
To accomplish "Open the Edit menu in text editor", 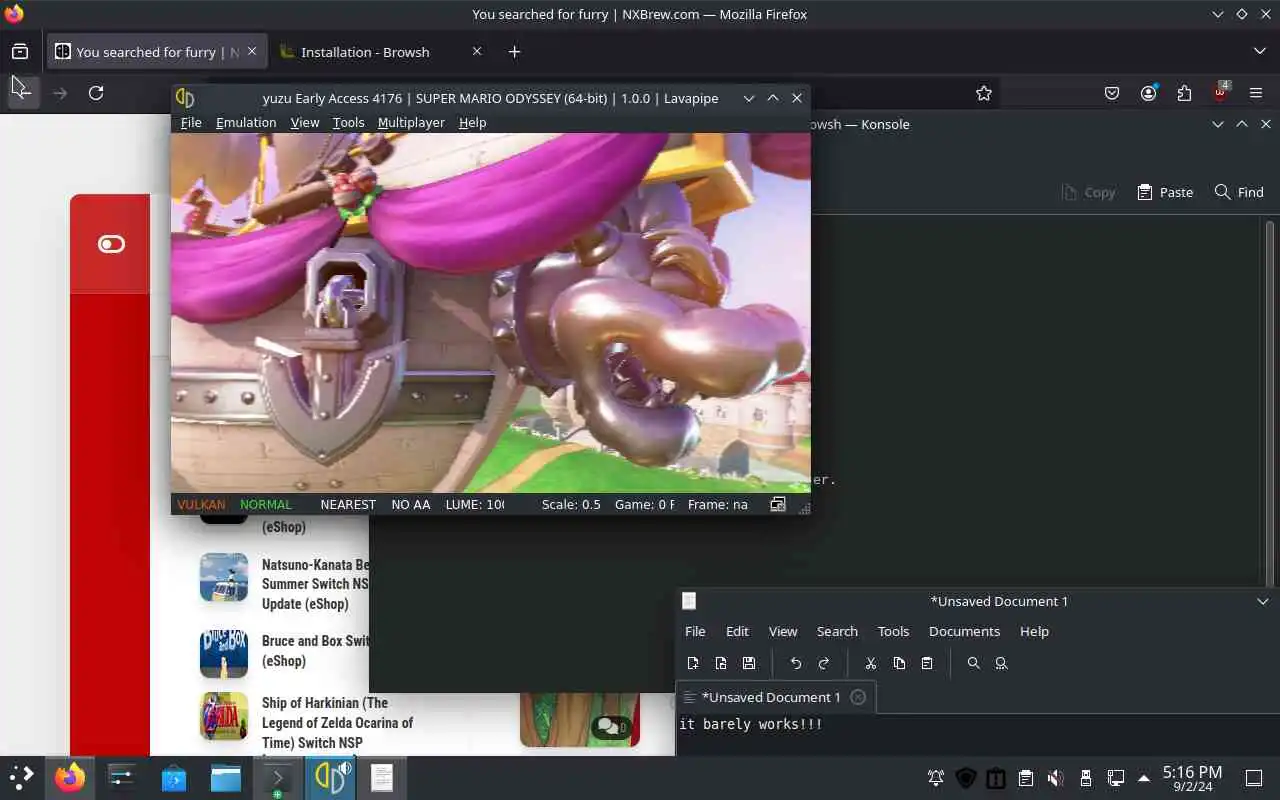I will click(737, 631).
